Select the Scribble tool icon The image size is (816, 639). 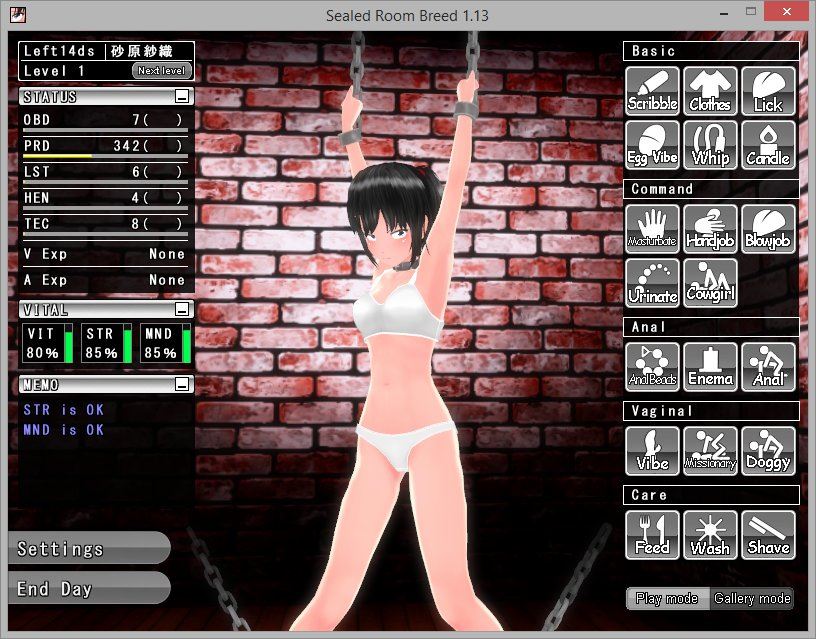point(652,90)
